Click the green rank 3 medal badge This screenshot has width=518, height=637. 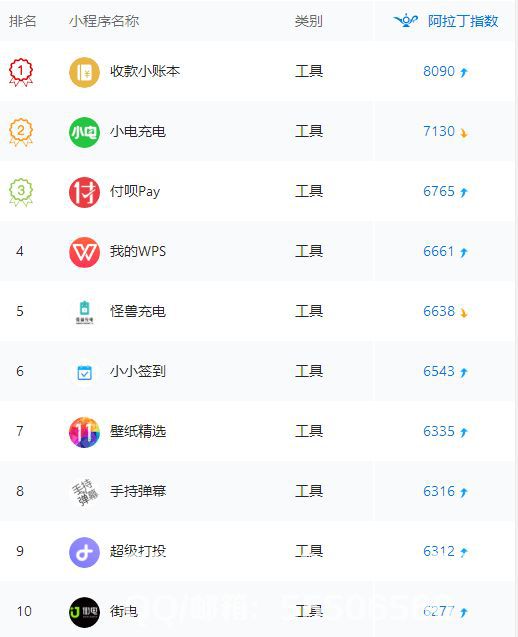pyautogui.click(x=21, y=192)
